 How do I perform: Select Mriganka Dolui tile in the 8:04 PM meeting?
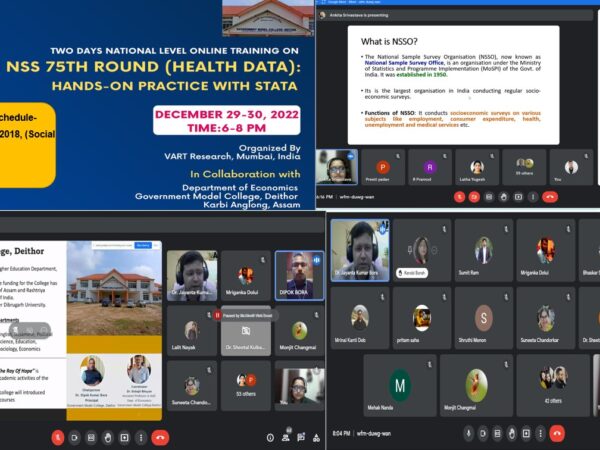[x=546, y=250]
